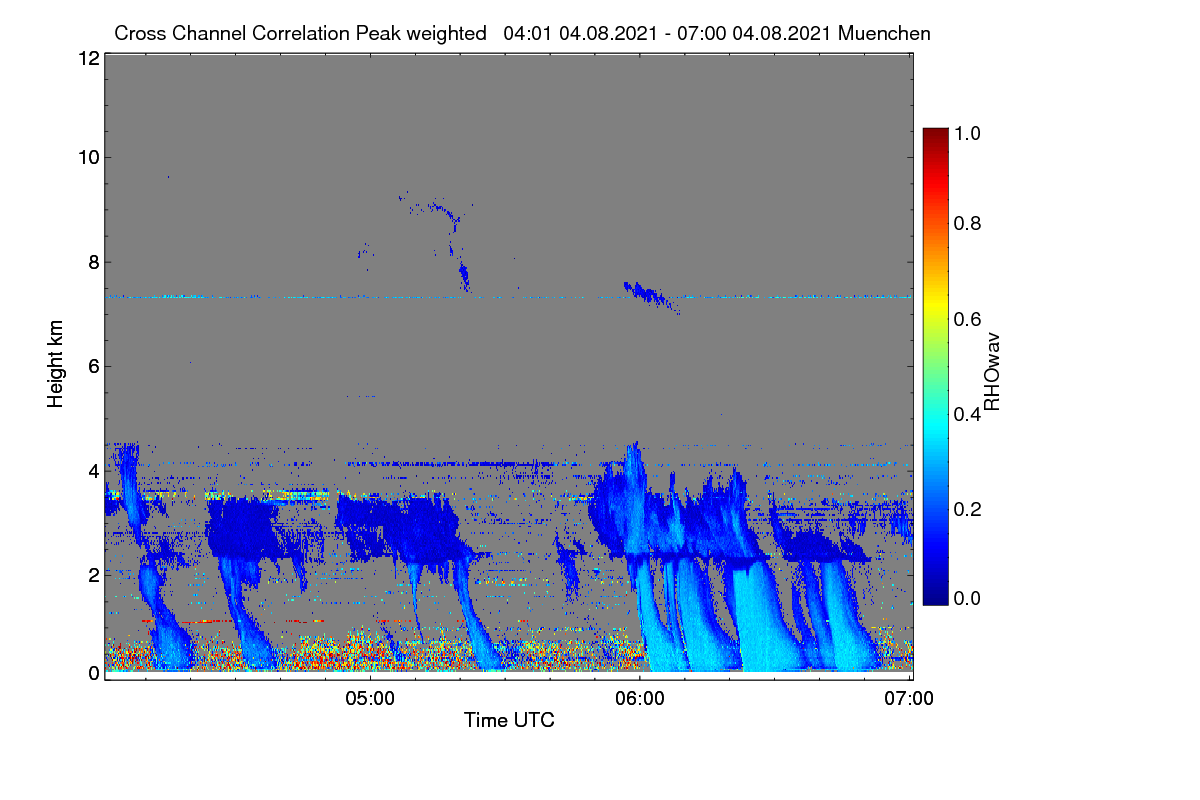Click the '0' height tick label

coord(94,673)
